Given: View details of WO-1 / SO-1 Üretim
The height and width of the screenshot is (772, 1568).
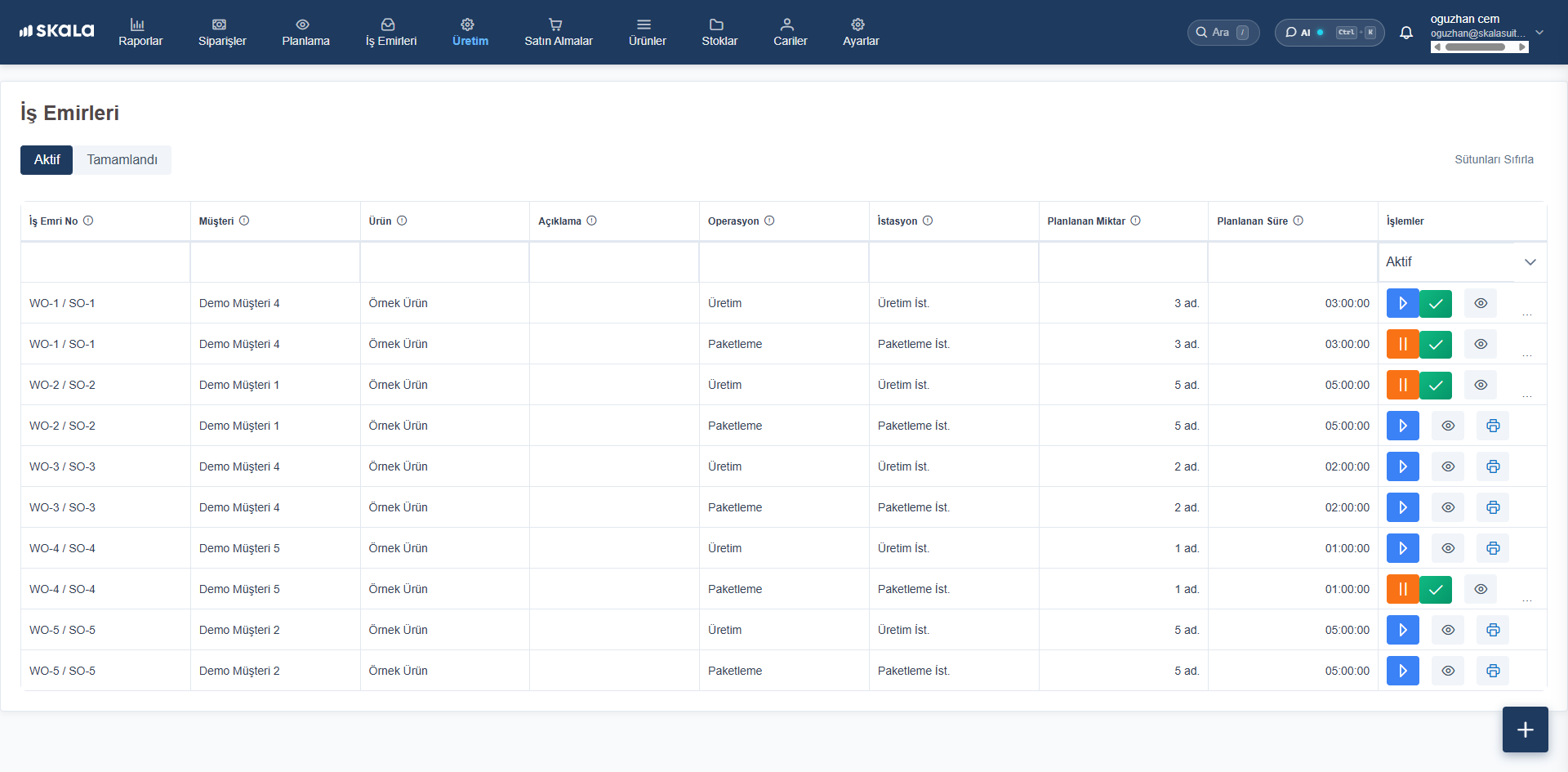Looking at the screenshot, I should (x=1480, y=303).
